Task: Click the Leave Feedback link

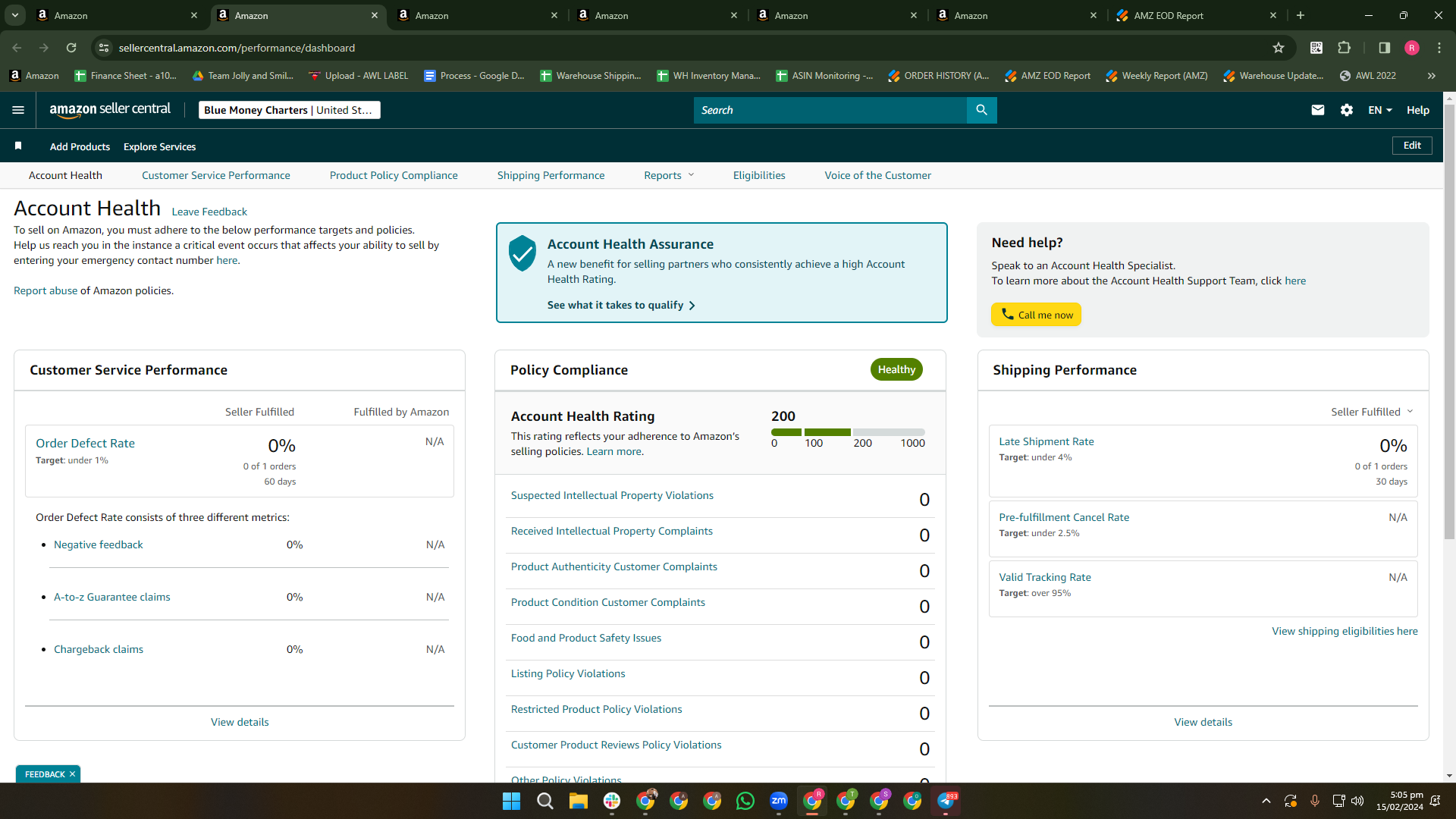Action: 209,212
